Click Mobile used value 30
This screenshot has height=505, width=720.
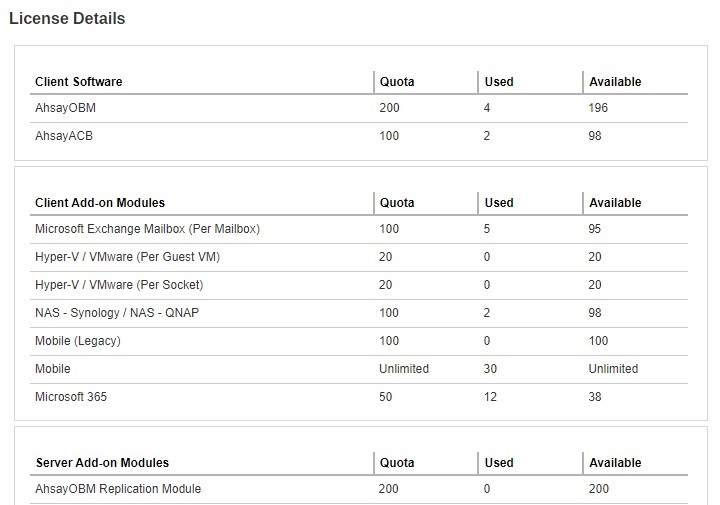click(x=492, y=369)
